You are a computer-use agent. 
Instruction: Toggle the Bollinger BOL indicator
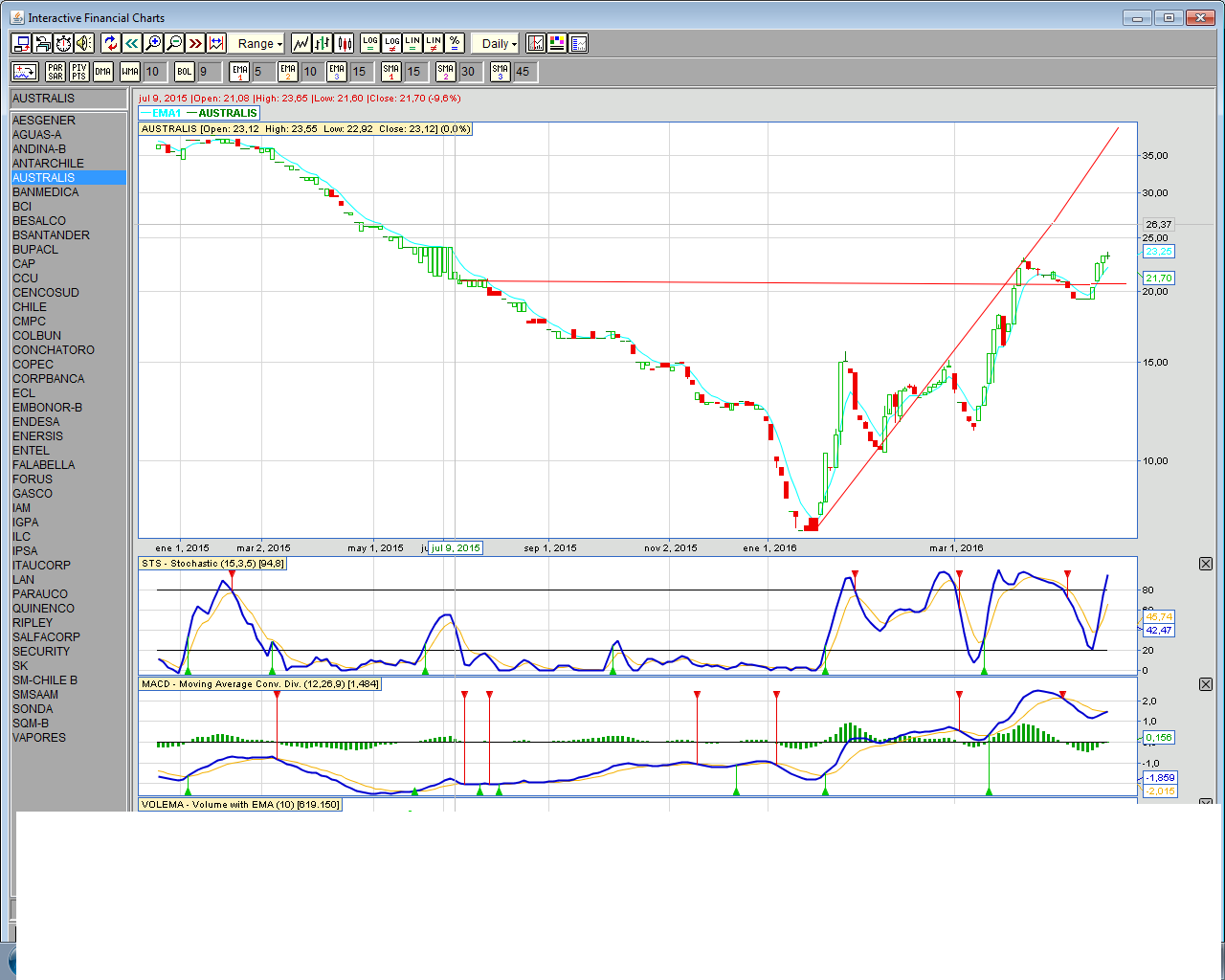click(185, 72)
